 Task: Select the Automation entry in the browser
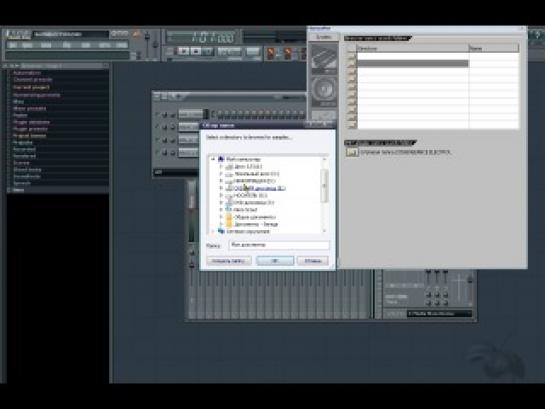click(27, 73)
